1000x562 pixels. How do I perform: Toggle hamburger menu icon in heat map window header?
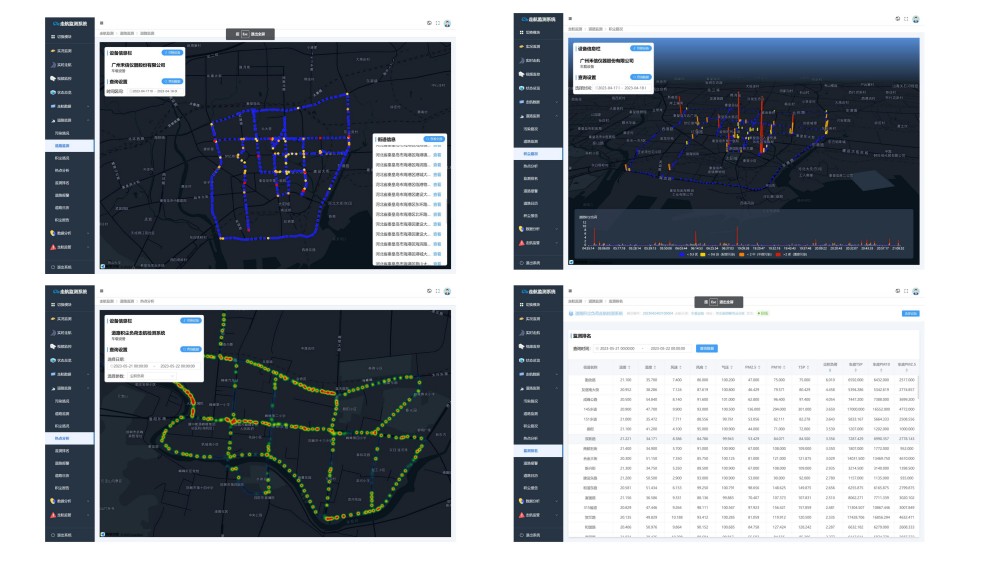[x=102, y=291]
